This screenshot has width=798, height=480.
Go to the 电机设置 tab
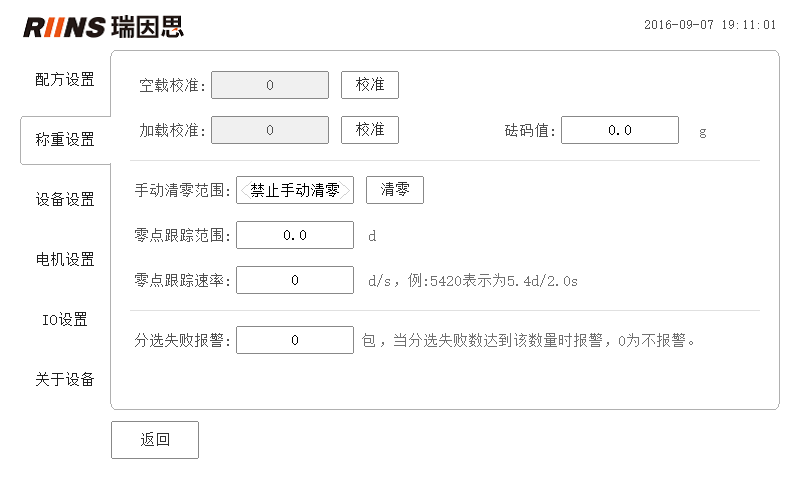(65, 260)
